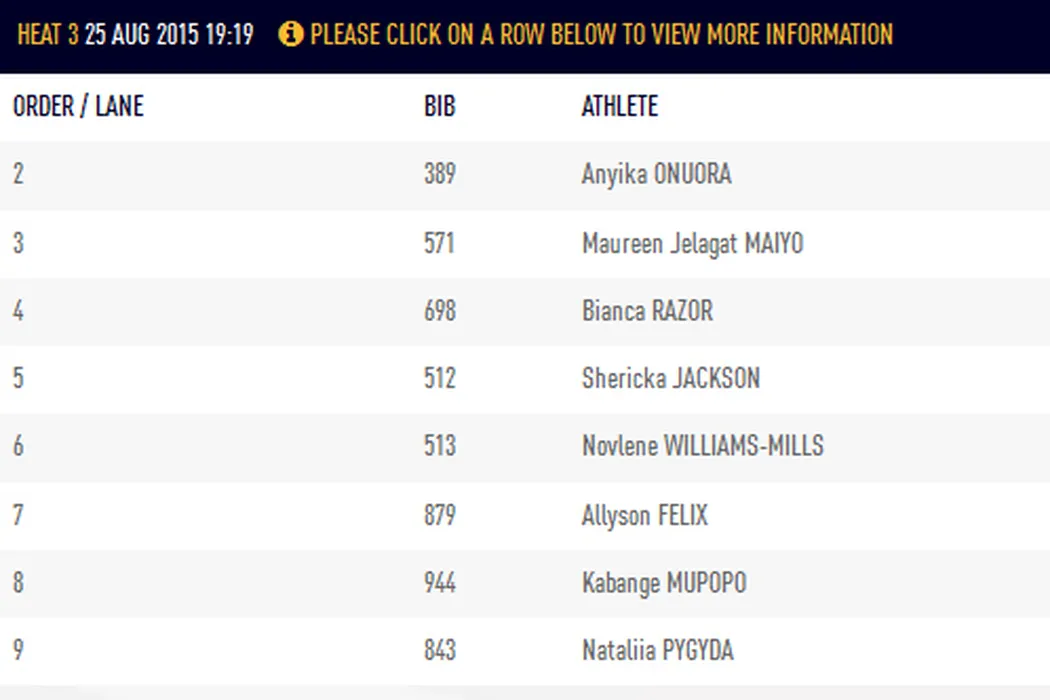Screen dimensions: 1050x700
Task: Click bib number 389
Action: (x=439, y=174)
